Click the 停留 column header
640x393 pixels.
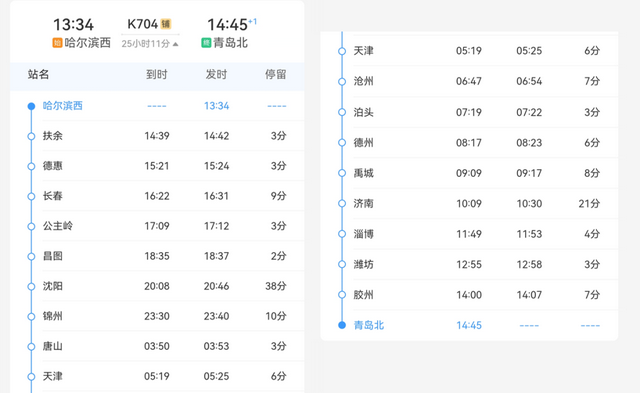(x=276, y=74)
